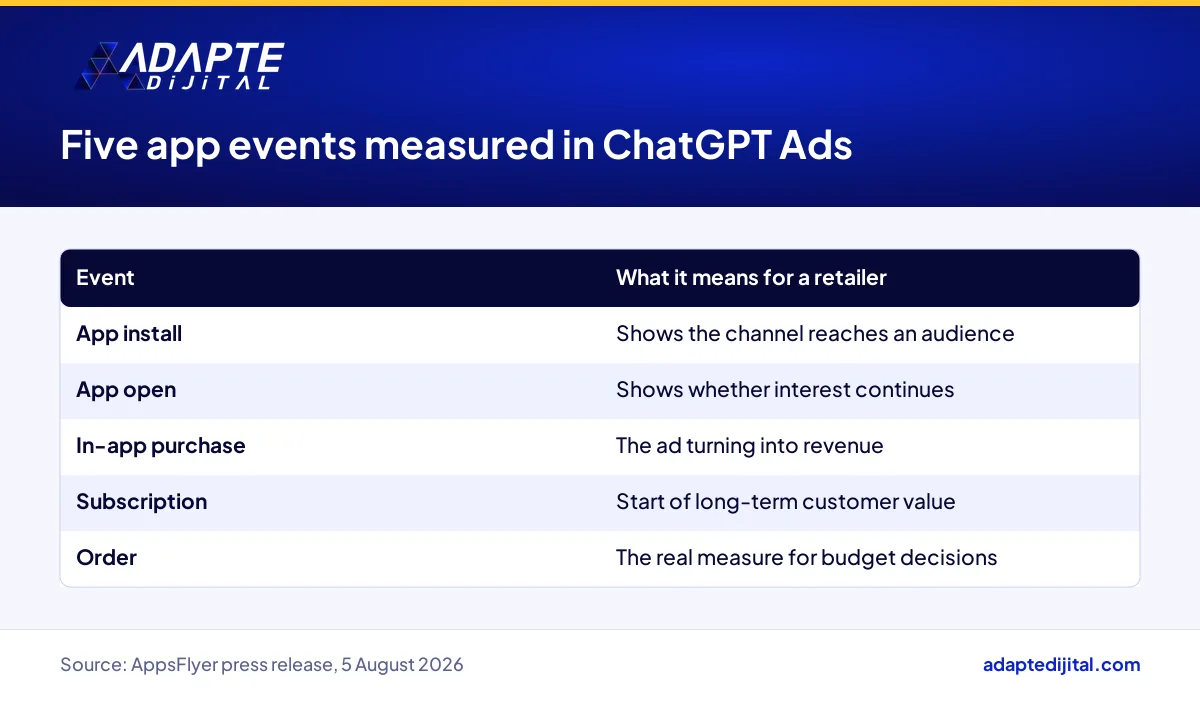Click the Adapte Dijital logo

pyautogui.click(x=180, y=66)
